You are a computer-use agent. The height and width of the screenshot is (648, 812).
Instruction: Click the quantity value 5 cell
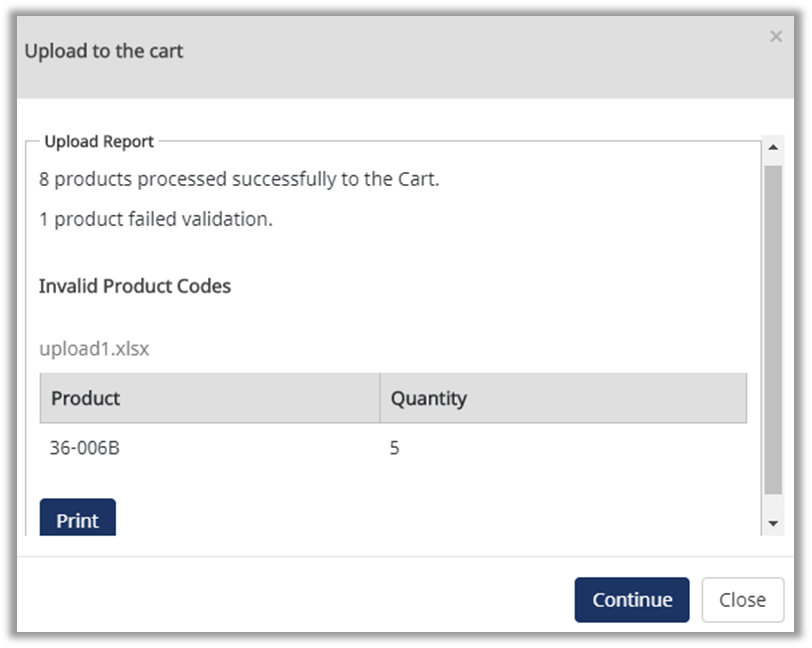(395, 448)
